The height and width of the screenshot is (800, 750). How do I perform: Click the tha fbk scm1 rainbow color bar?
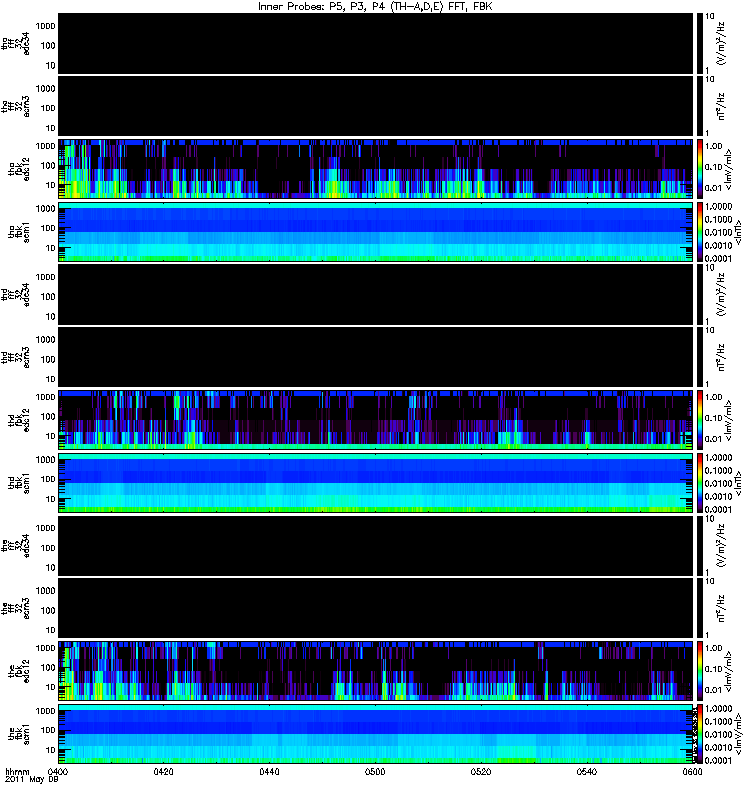pyautogui.click(x=700, y=232)
